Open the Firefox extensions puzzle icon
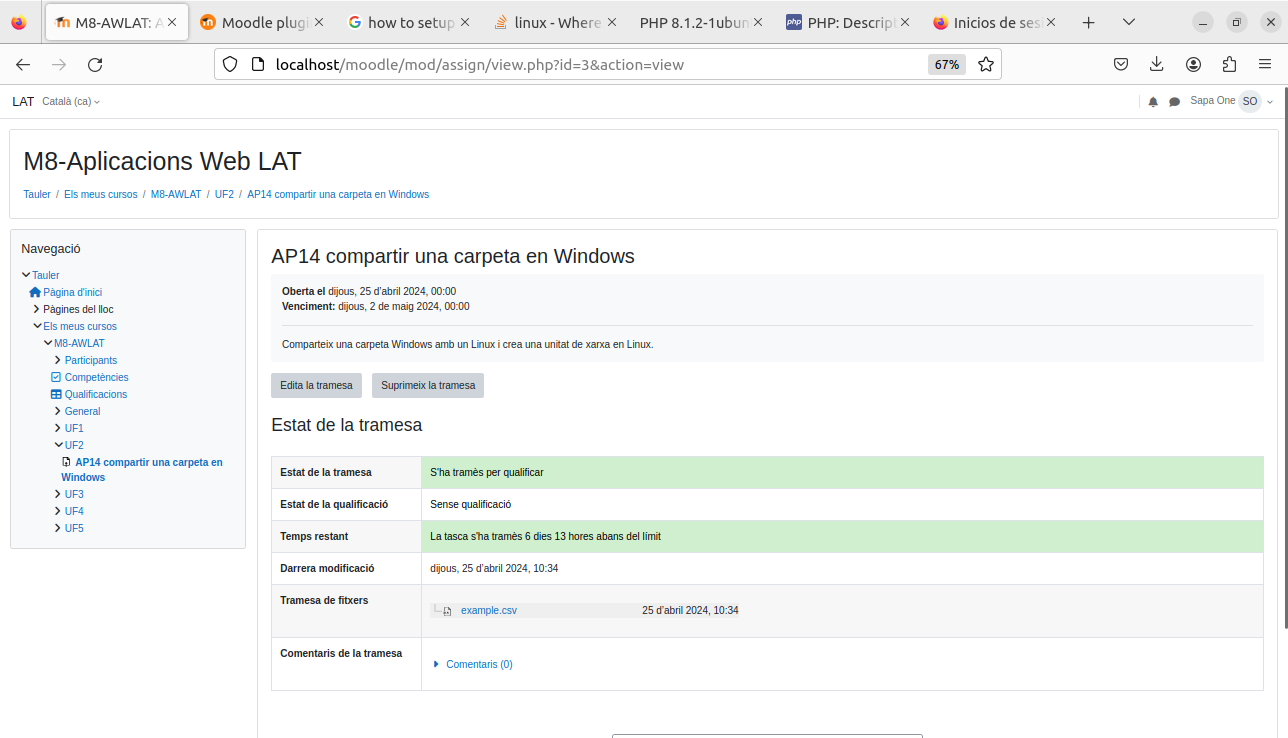The width and height of the screenshot is (1288, 738). 1229,65
